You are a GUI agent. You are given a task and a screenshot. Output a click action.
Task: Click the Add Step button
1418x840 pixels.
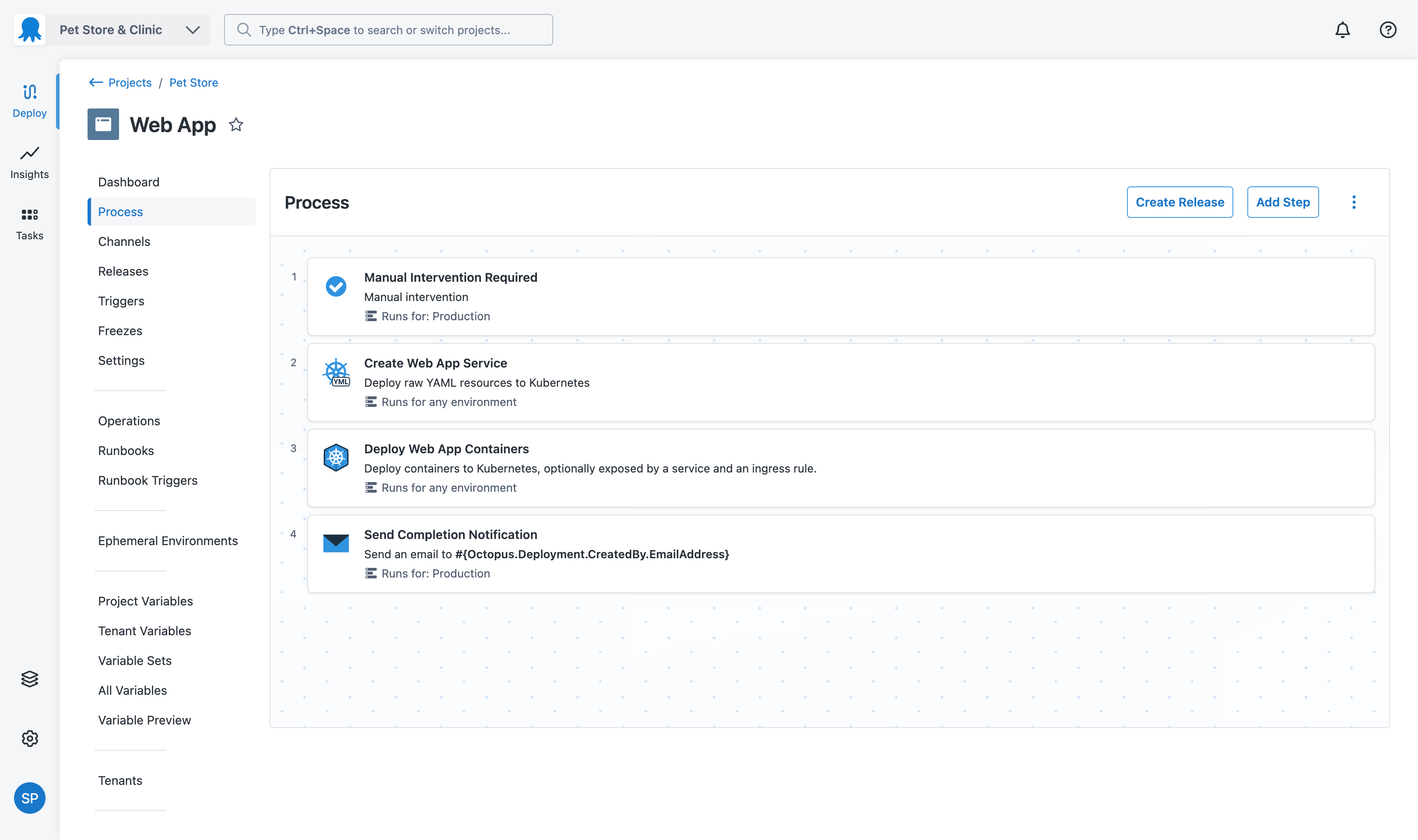[x=1282, y=202]
